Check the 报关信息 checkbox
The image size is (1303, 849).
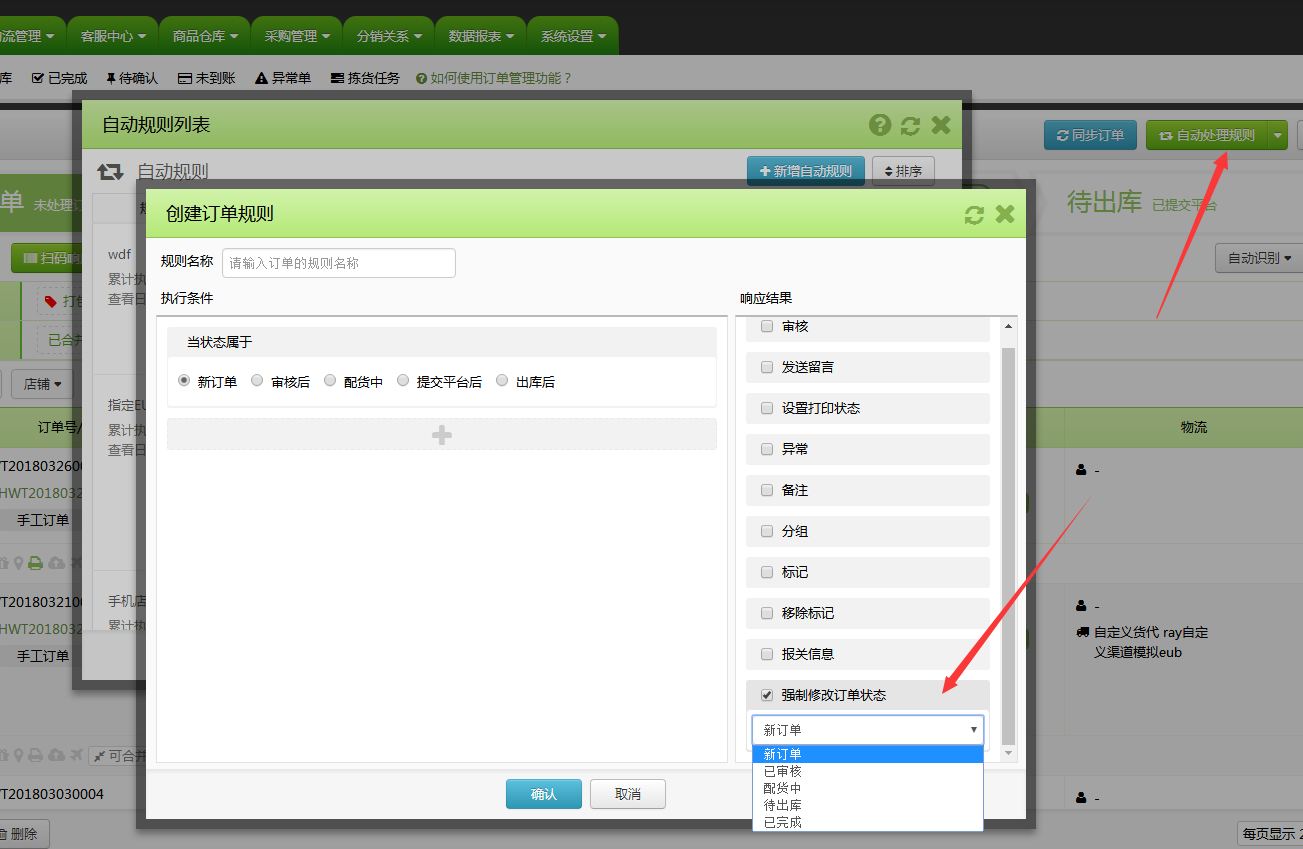pos(767,654)
